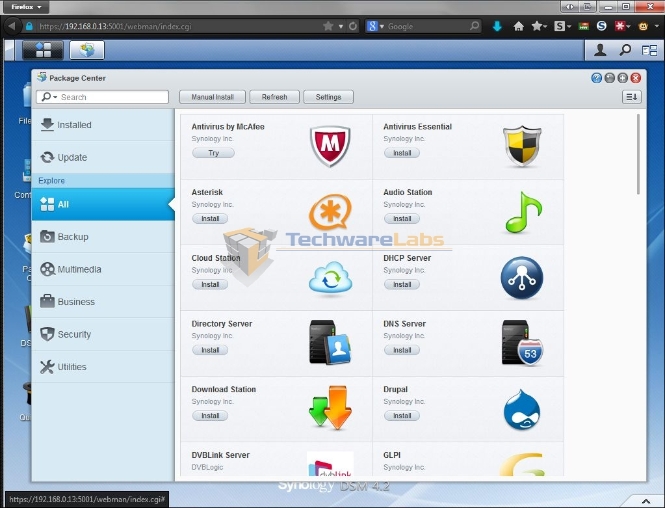The height and width of the screenshot is (508, 665).
Task: Install the Asterisk package
Action: pos(210,218)
